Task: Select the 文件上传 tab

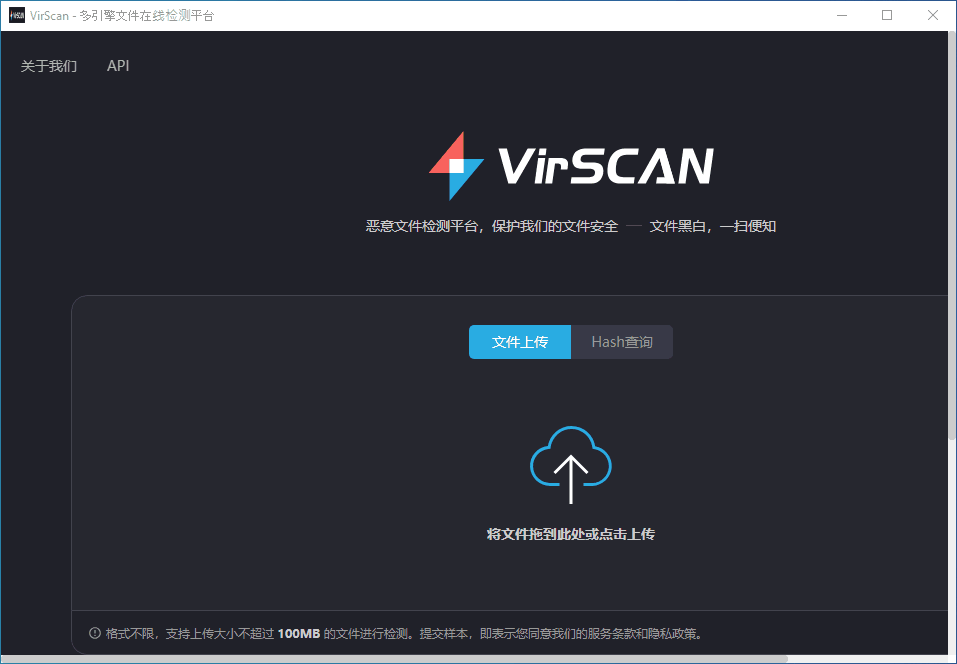Action: 520,342
